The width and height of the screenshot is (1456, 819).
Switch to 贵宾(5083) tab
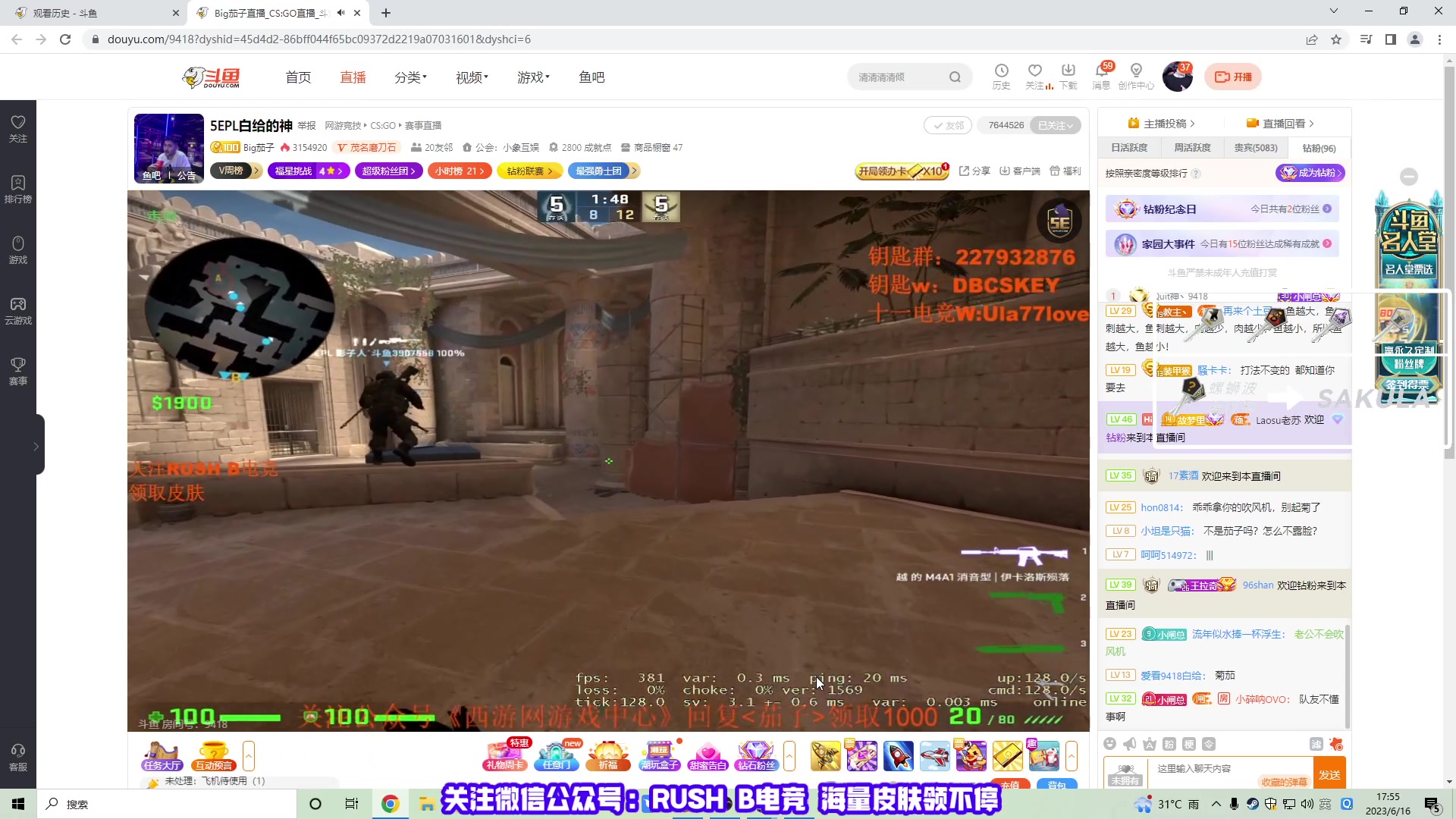[x=1255, y=148]
